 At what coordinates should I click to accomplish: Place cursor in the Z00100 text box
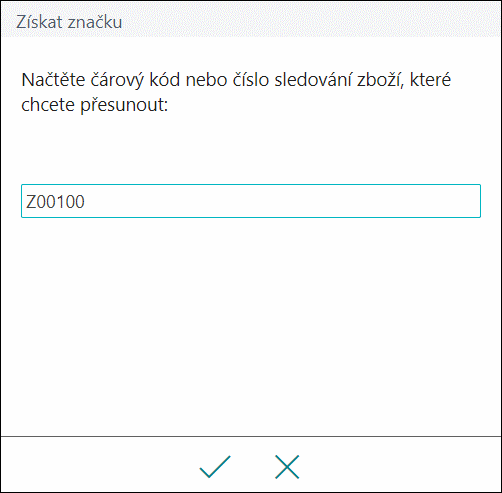click(x=251, y=201)
